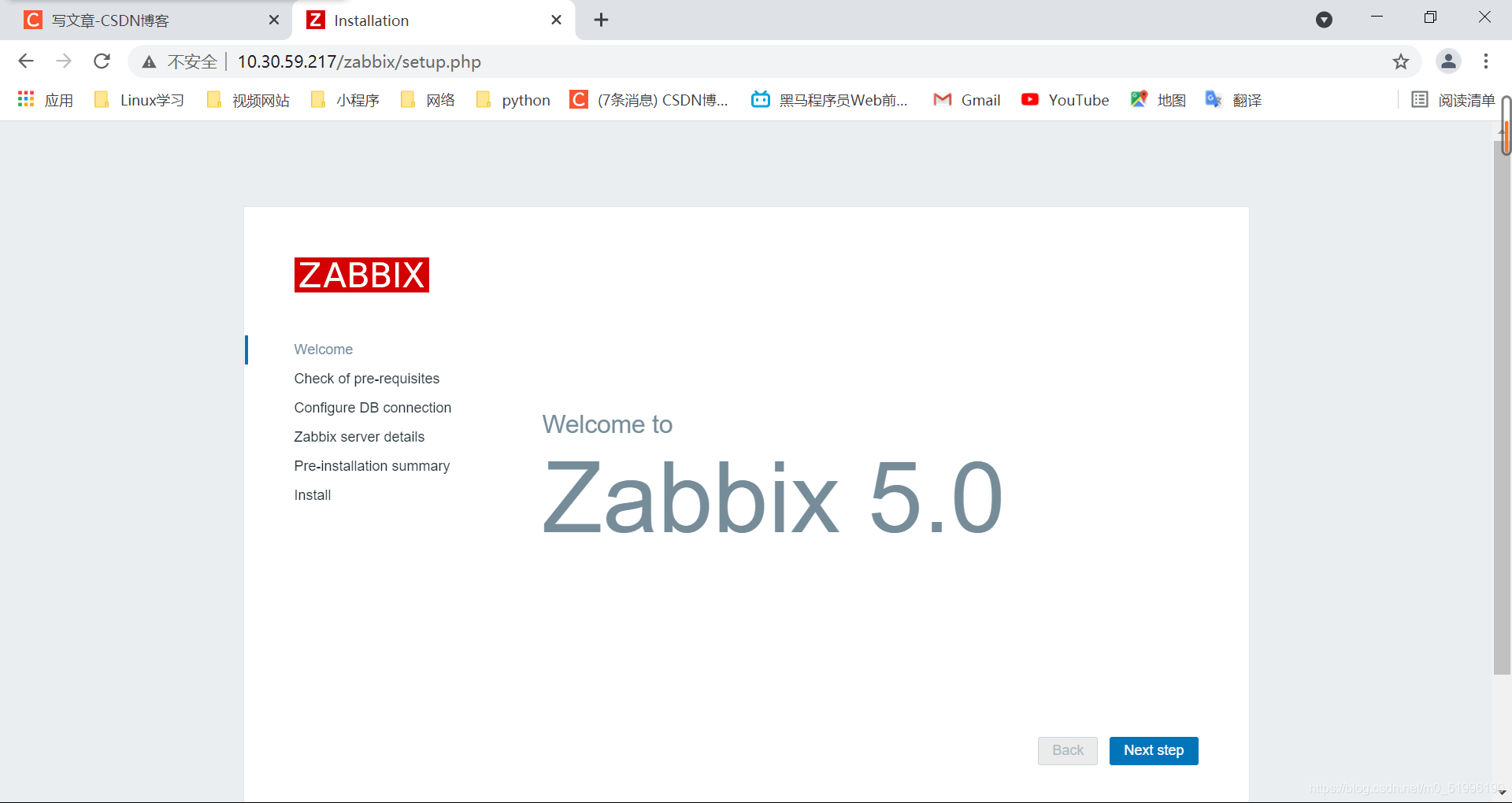1512x803 pixels.
Task: Bookmark this page with the star icon
Action: coord(1400,61)
